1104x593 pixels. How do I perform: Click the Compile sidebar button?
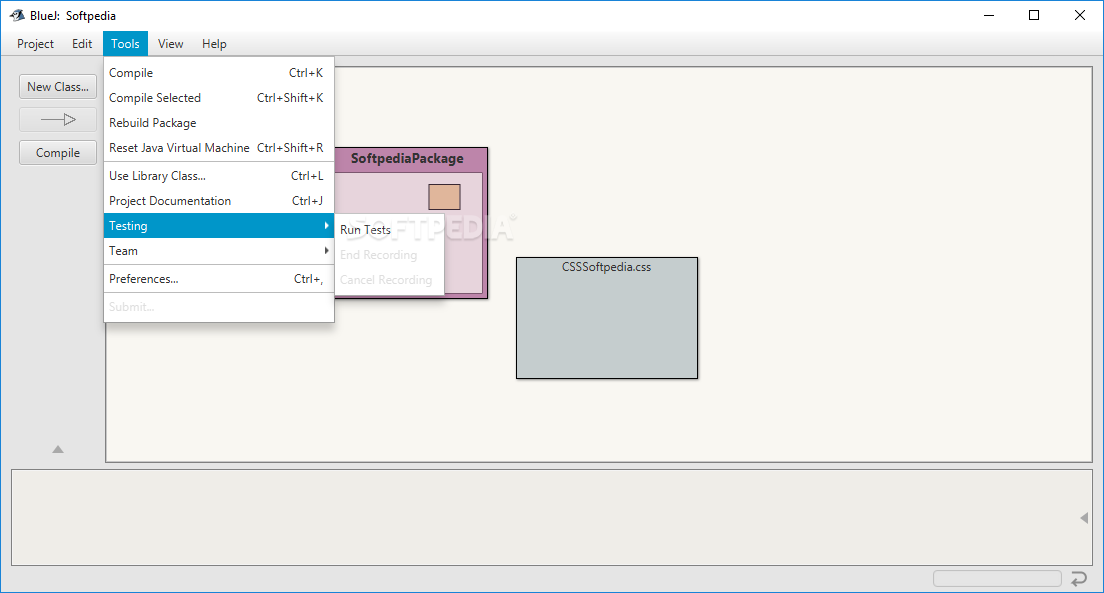(58, 153)
